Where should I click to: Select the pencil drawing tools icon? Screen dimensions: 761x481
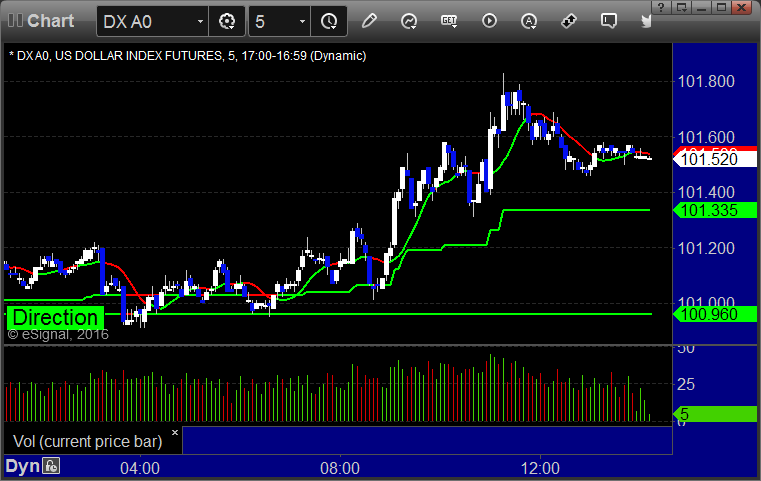(x=369, y=21)
